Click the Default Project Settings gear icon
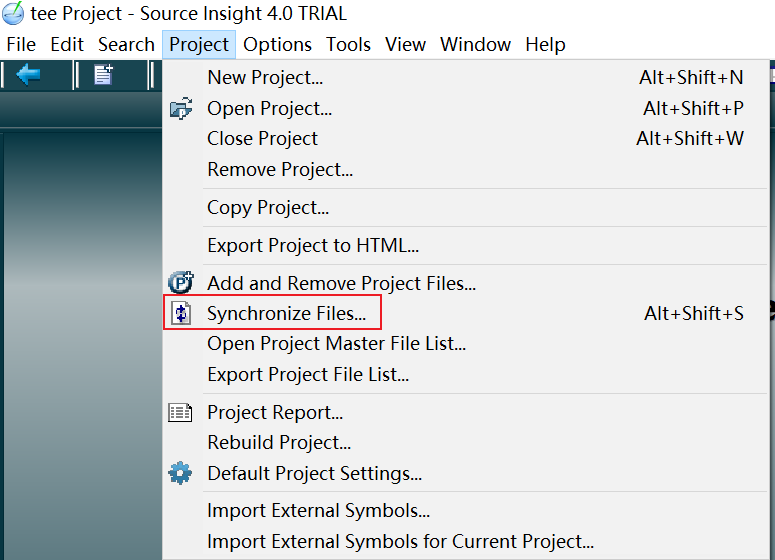 point(180,473)
